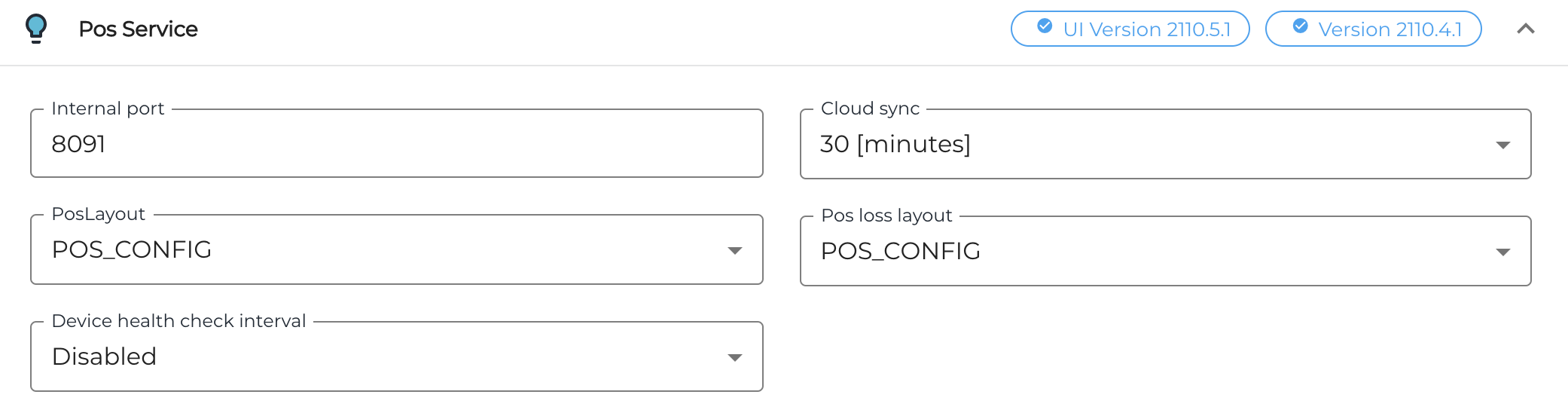Click the PosLayout dropdown arrow
The image size is (1568, 419).
[x=735, y=250]
